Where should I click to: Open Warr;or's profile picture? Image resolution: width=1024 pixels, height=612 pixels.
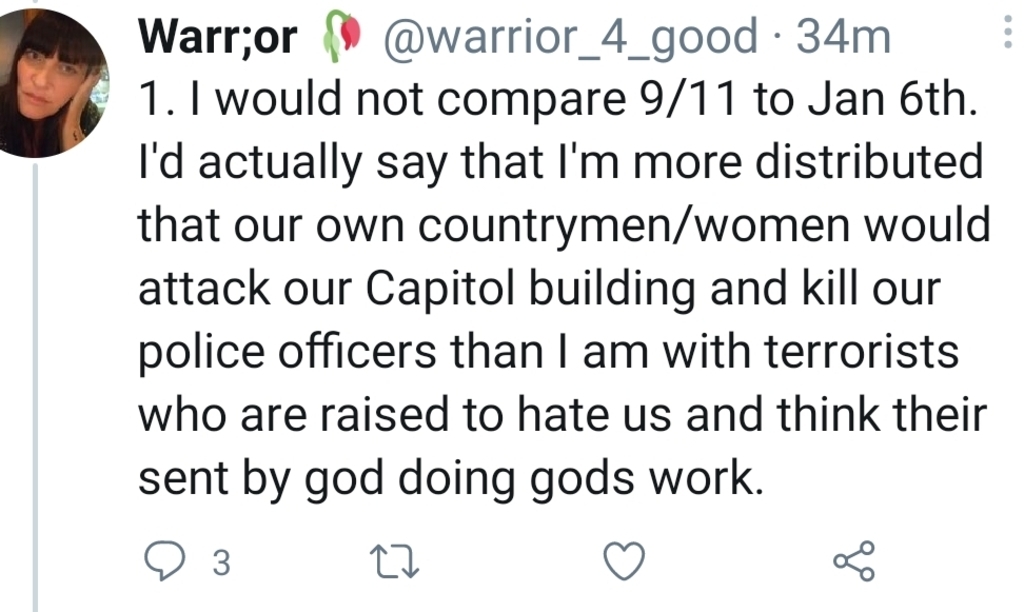(x=53, y=83)
